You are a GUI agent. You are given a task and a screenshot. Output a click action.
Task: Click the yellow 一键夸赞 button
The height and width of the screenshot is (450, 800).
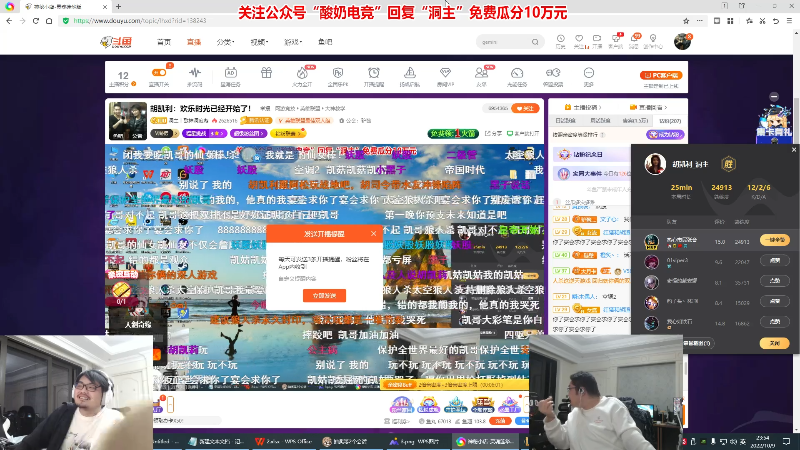(x=774, y=240)
